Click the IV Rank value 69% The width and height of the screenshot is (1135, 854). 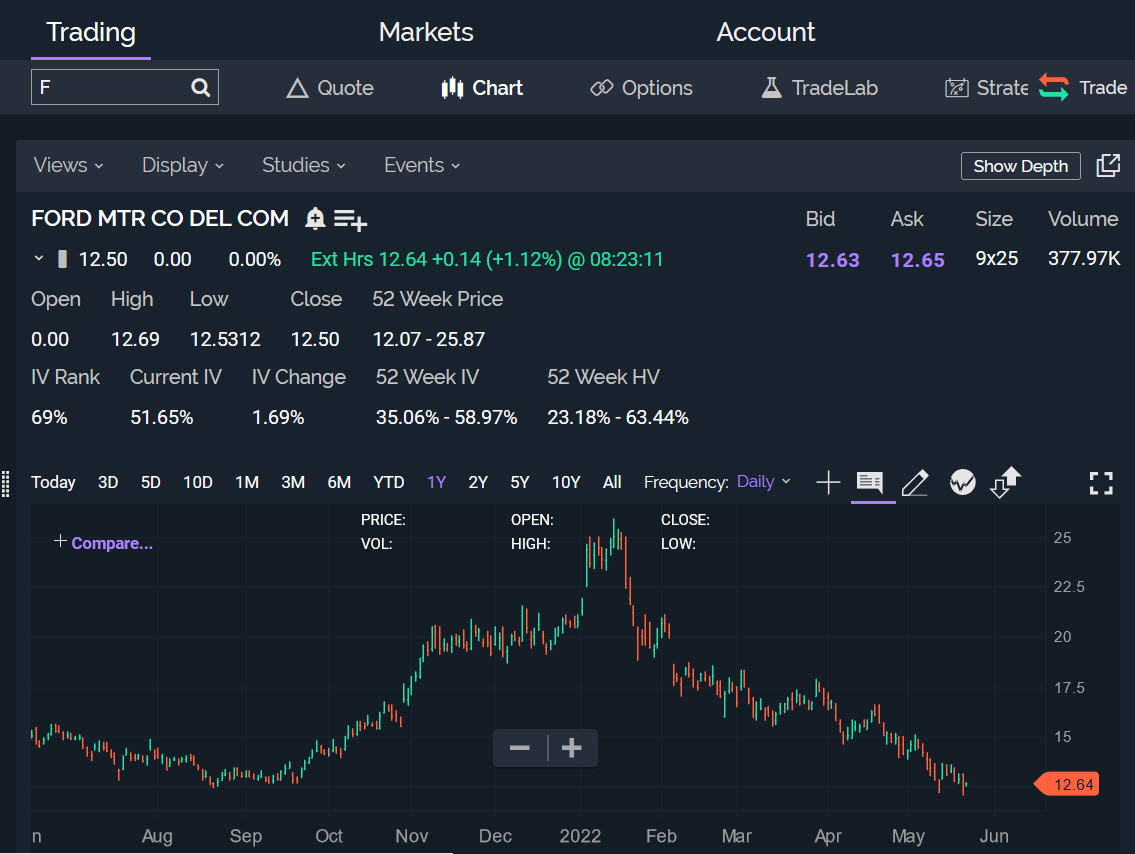click(49, 418)
